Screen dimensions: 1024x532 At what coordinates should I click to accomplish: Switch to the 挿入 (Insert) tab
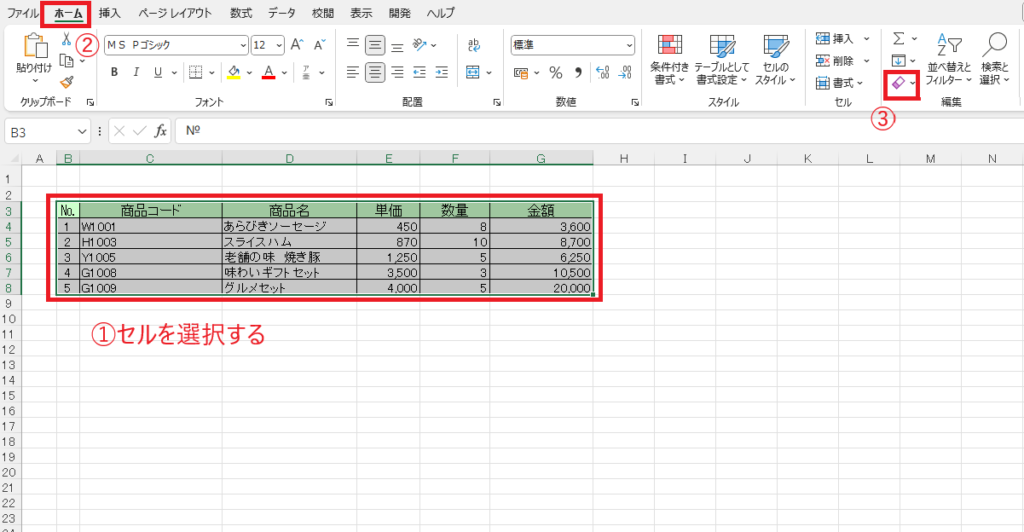point(110,13)
